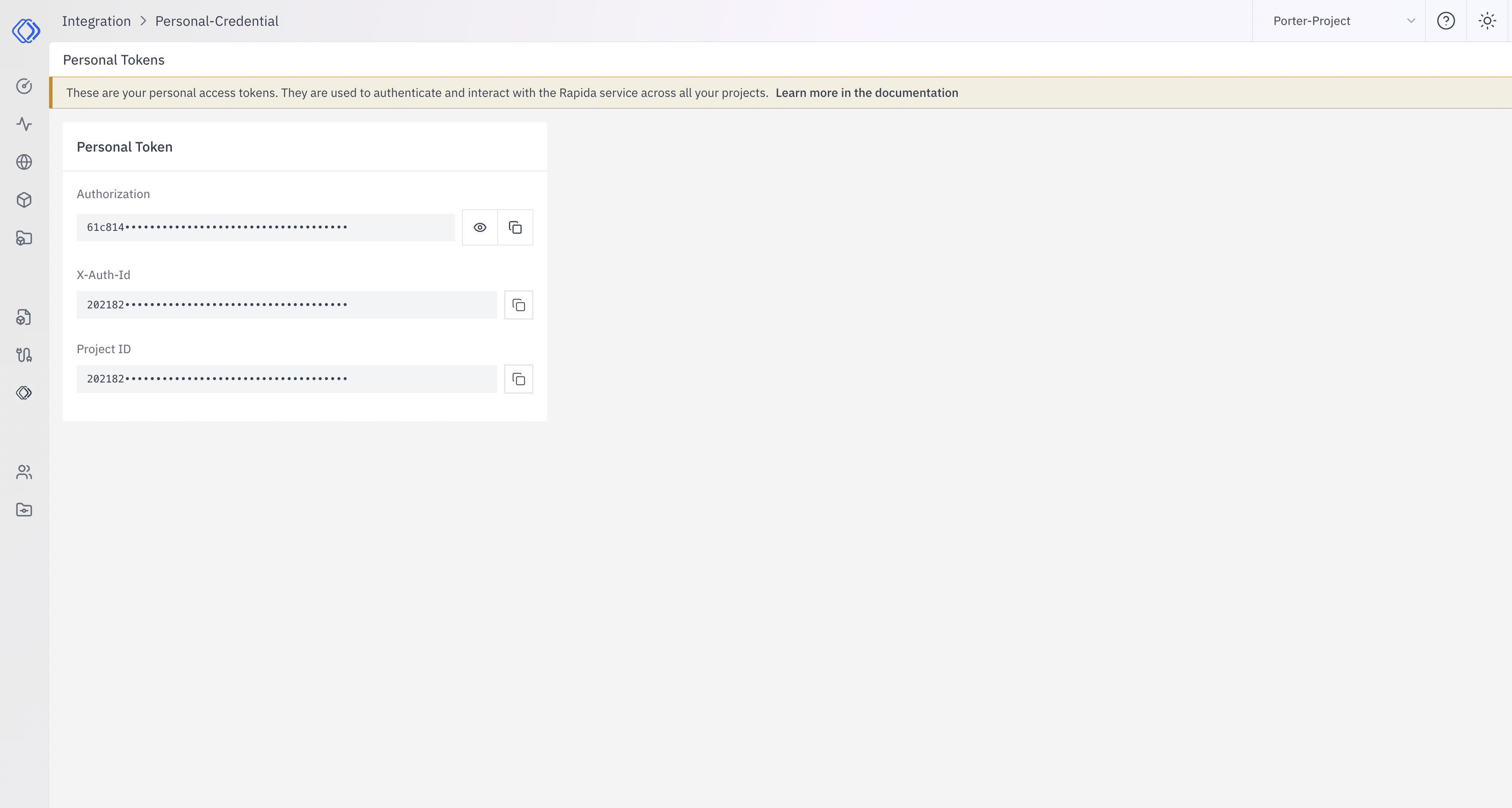Open Learn more in the documentation

point(867,92)
